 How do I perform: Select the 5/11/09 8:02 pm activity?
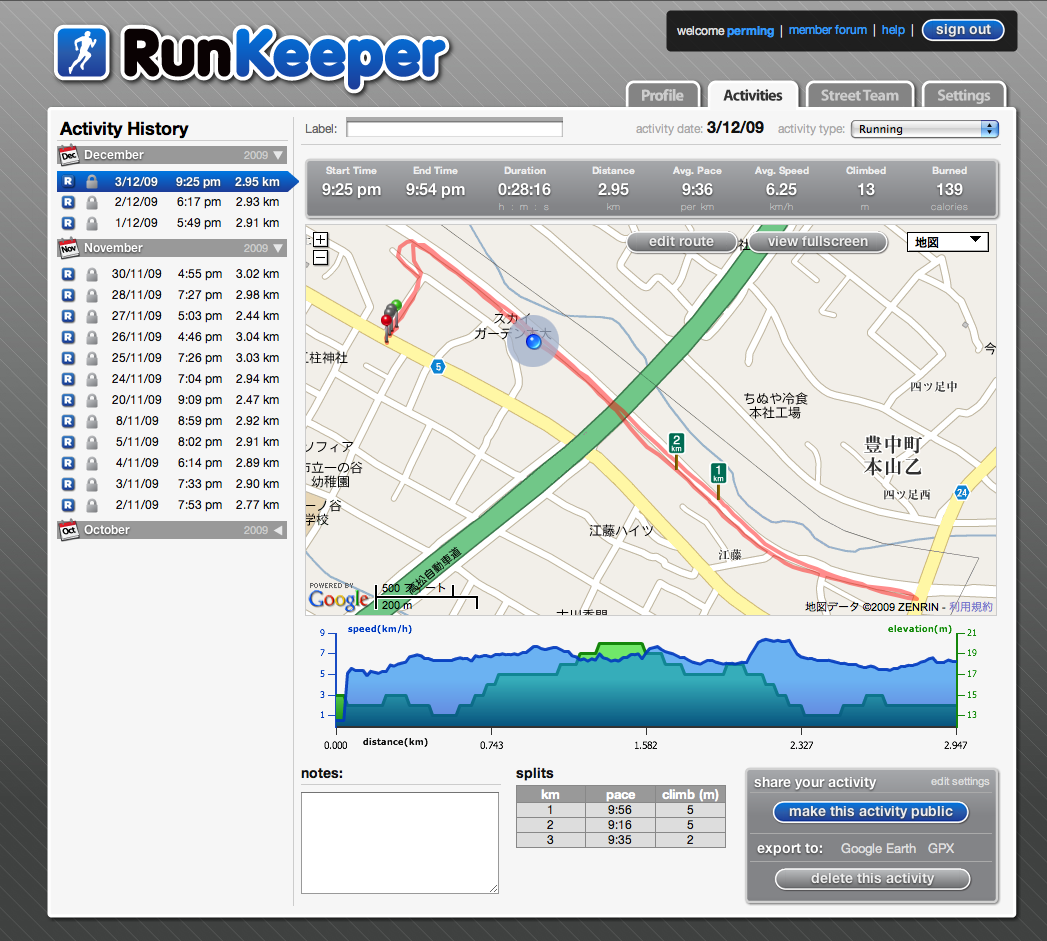[172, 442]
